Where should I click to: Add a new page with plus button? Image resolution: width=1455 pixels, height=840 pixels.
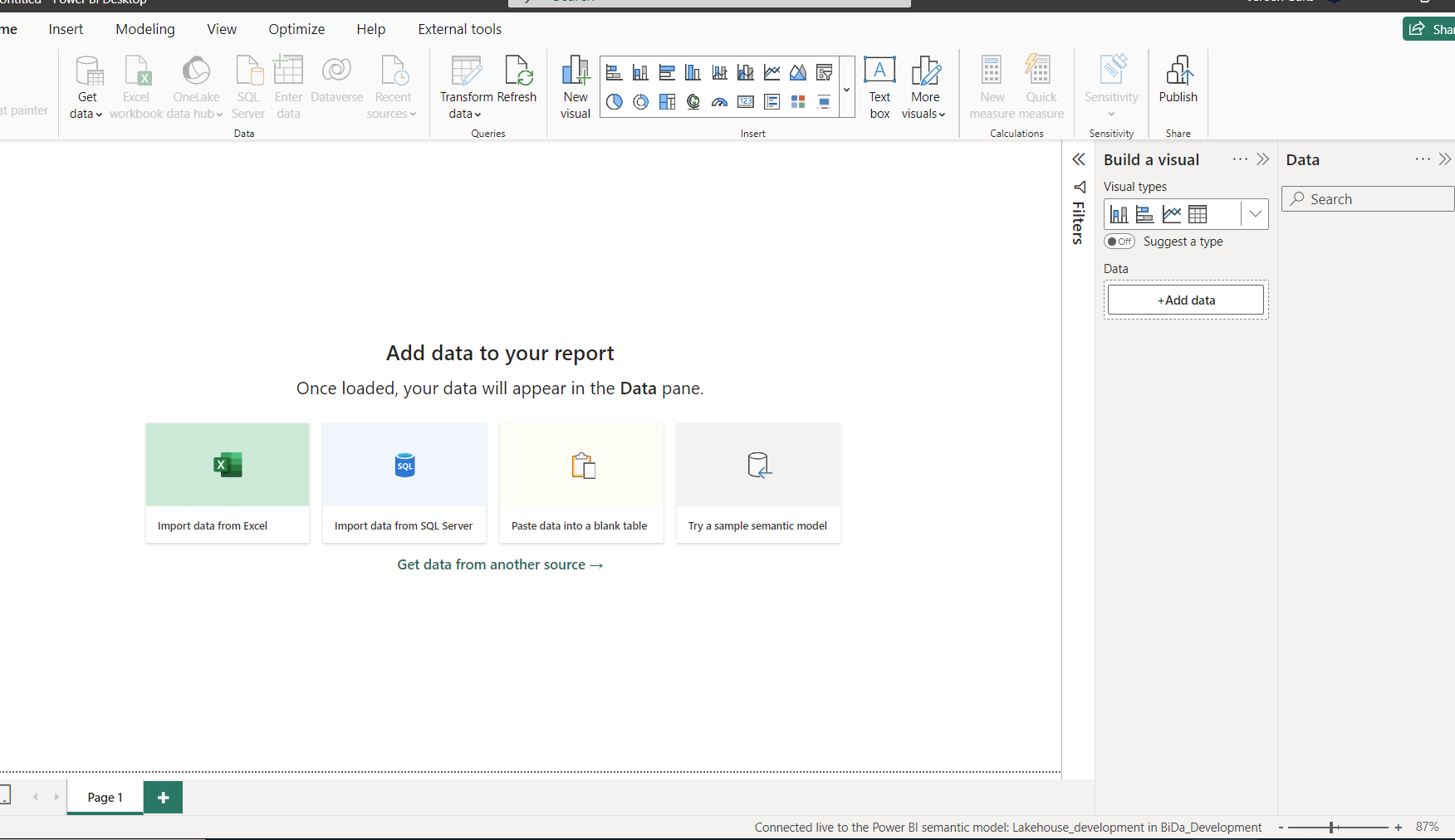point(164,798)
